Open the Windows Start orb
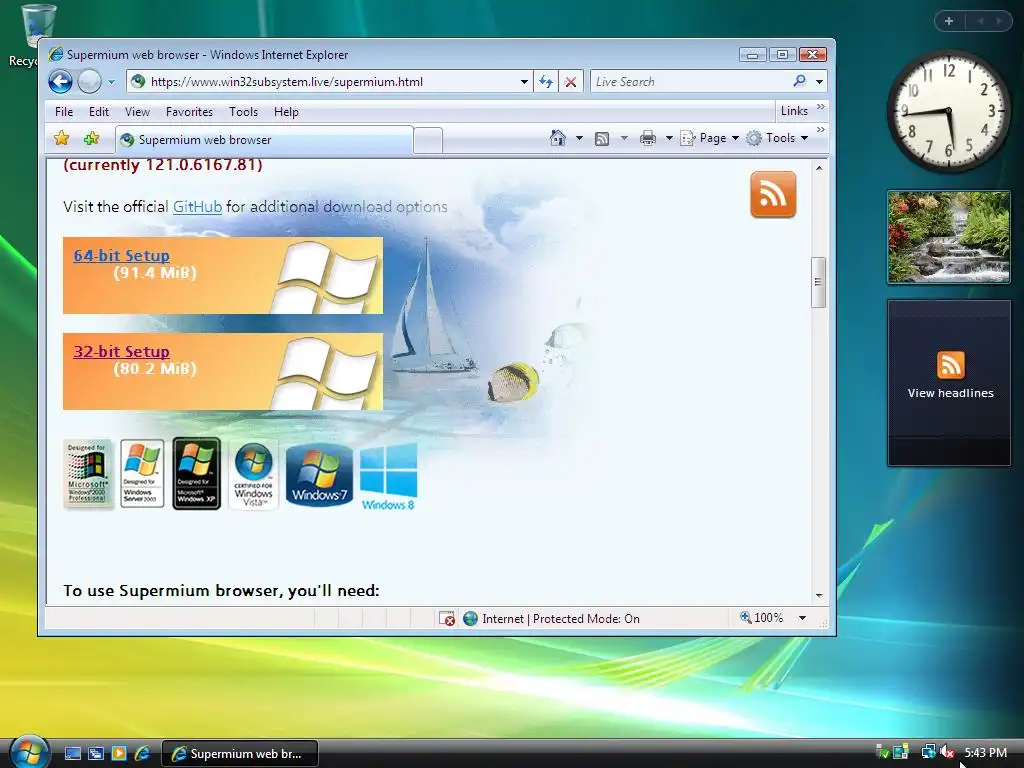Viewport: 1024px width, 768px height. point(29,752)
